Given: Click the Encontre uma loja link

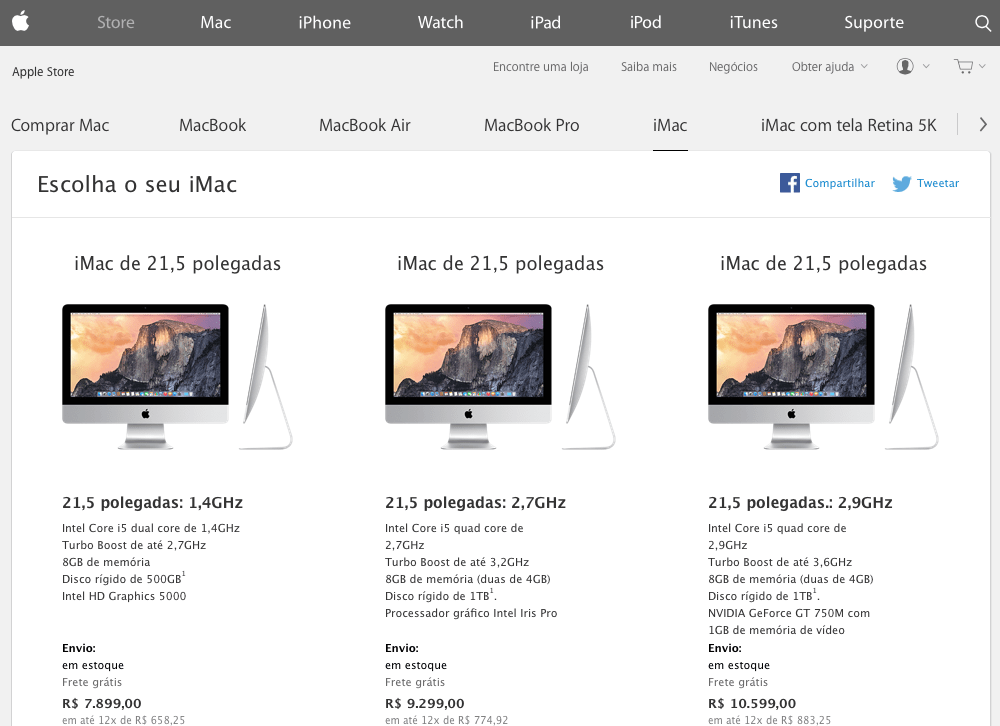Looking at the screenshot, I should coord(540,66).
